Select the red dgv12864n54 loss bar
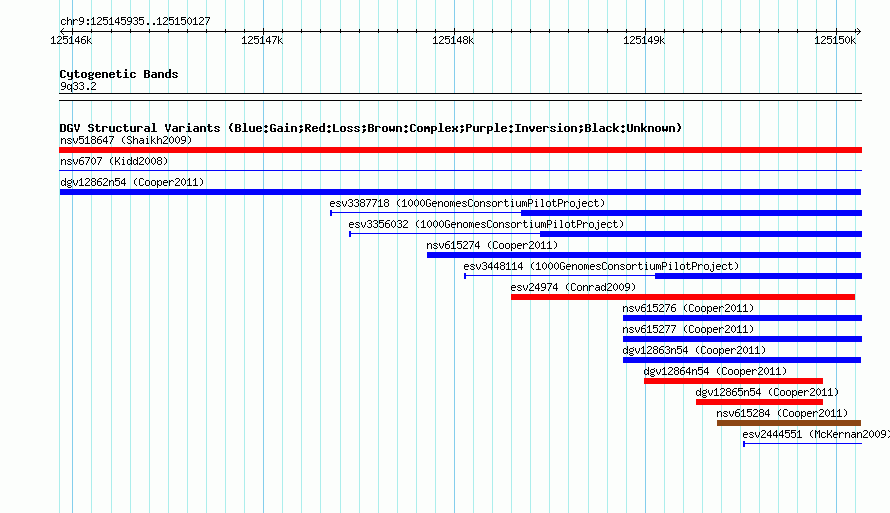Viewport: 890px width, 513px height. coord(733,381)
